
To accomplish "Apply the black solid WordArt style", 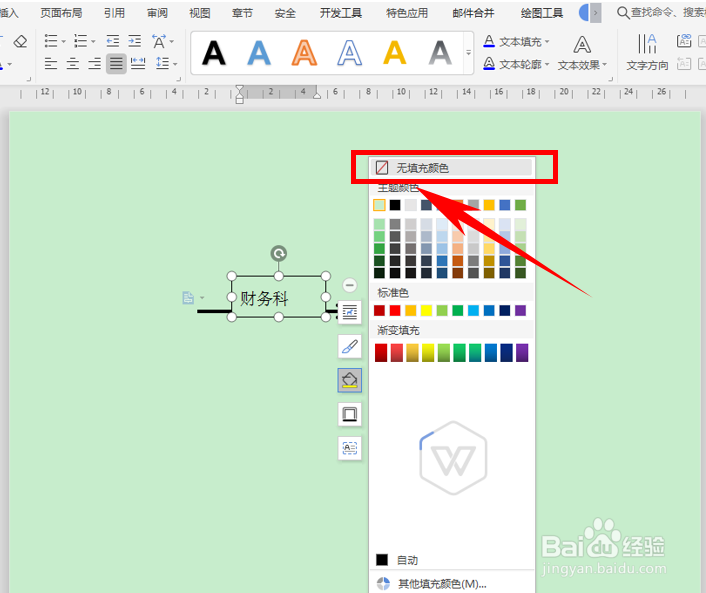I will pos(214,53).
